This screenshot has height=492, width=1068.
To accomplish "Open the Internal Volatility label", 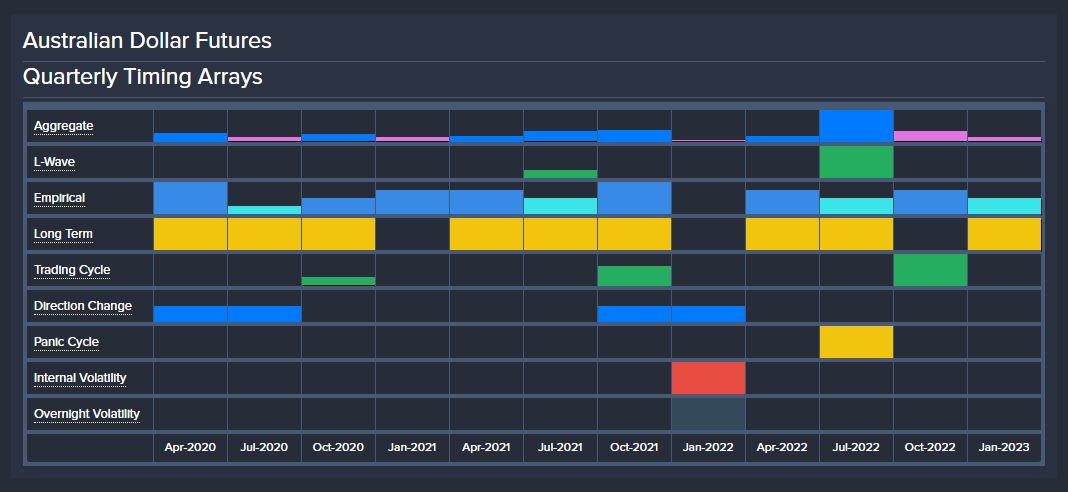I will [x=80, y=378].
